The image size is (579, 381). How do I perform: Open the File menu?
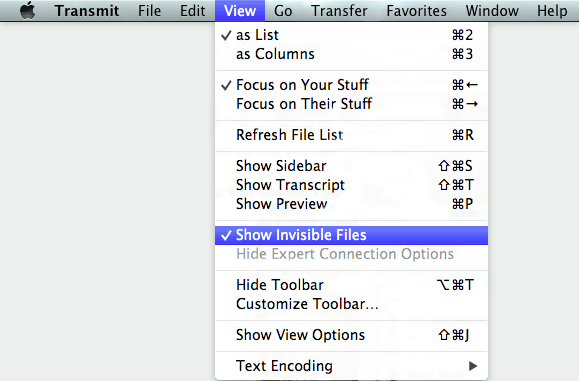coord(149,11)
